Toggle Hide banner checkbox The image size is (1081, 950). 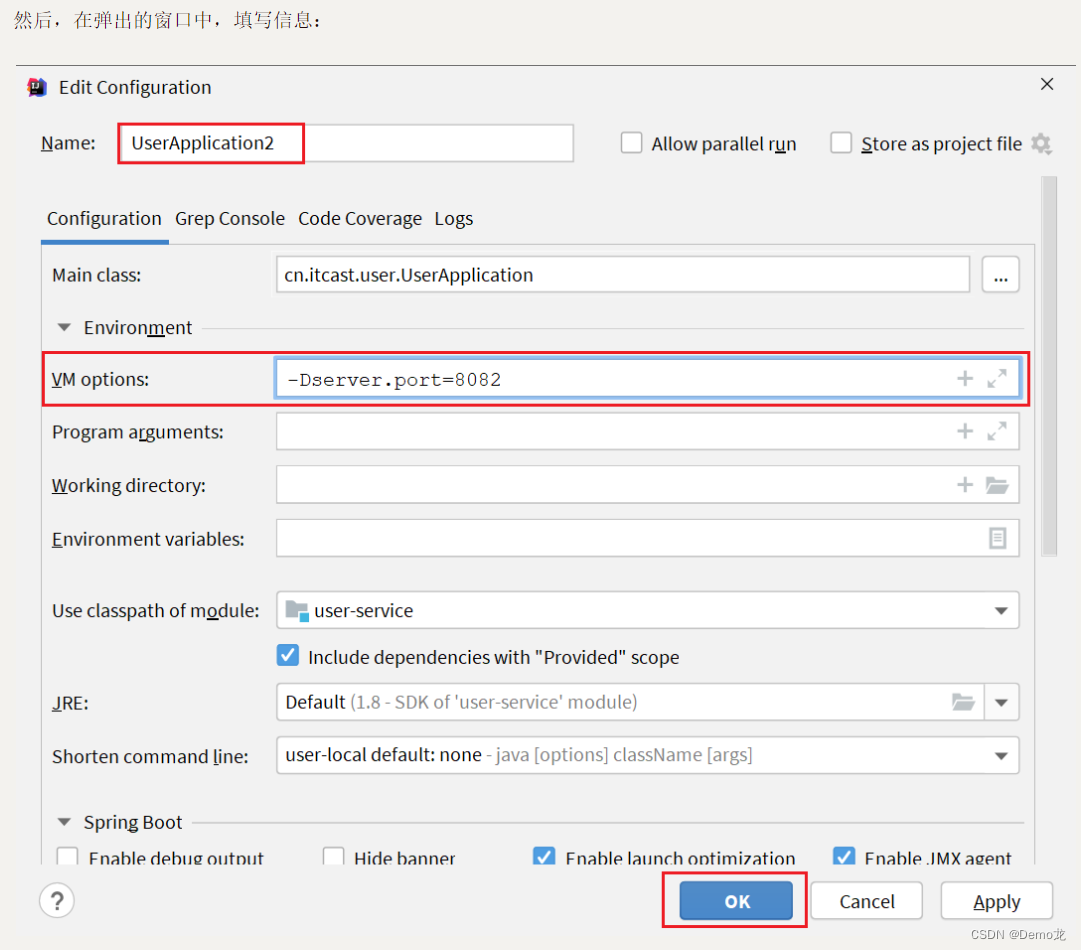click(x=334, y=856)
